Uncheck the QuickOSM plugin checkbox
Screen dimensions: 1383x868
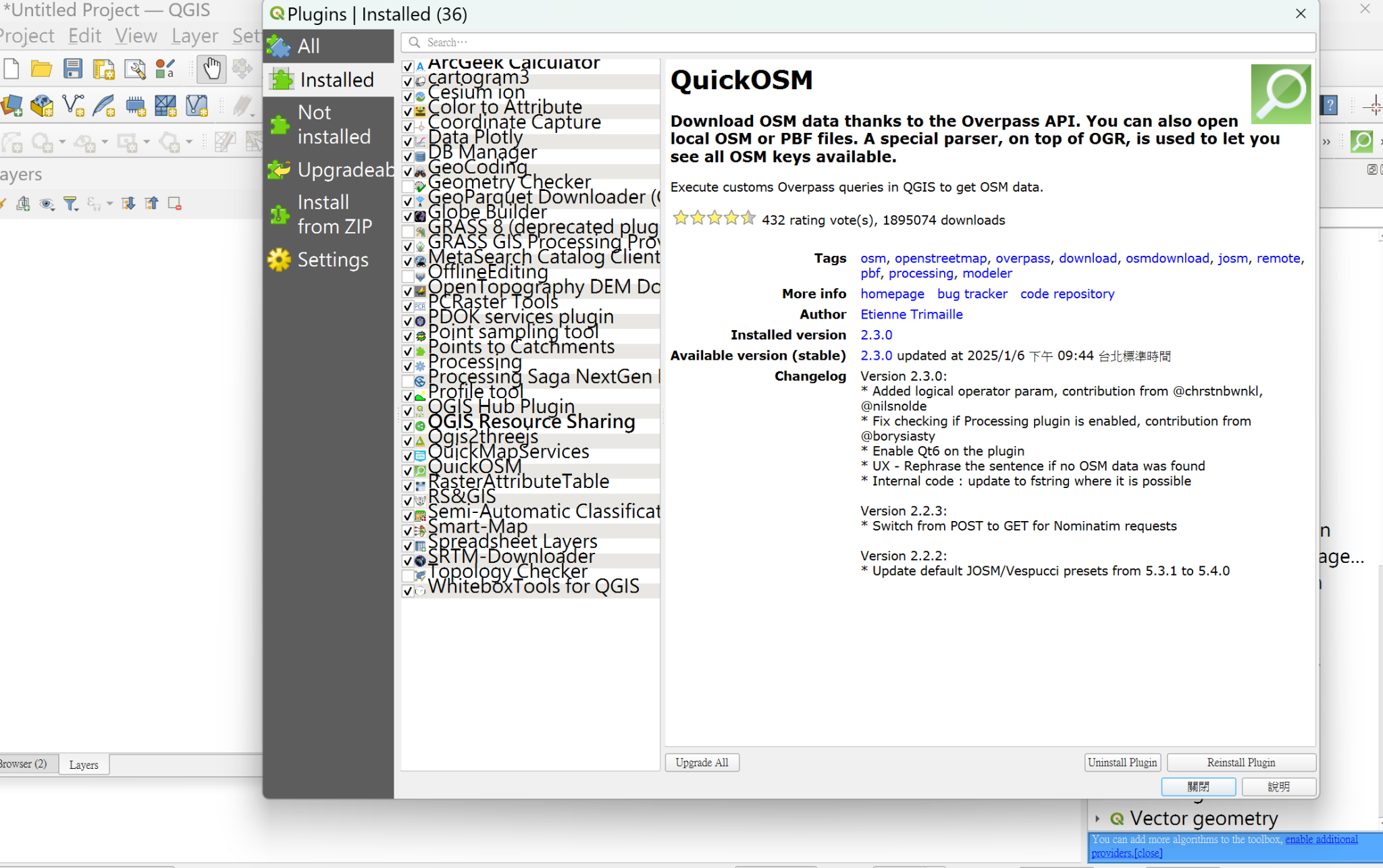pos(408,471)
